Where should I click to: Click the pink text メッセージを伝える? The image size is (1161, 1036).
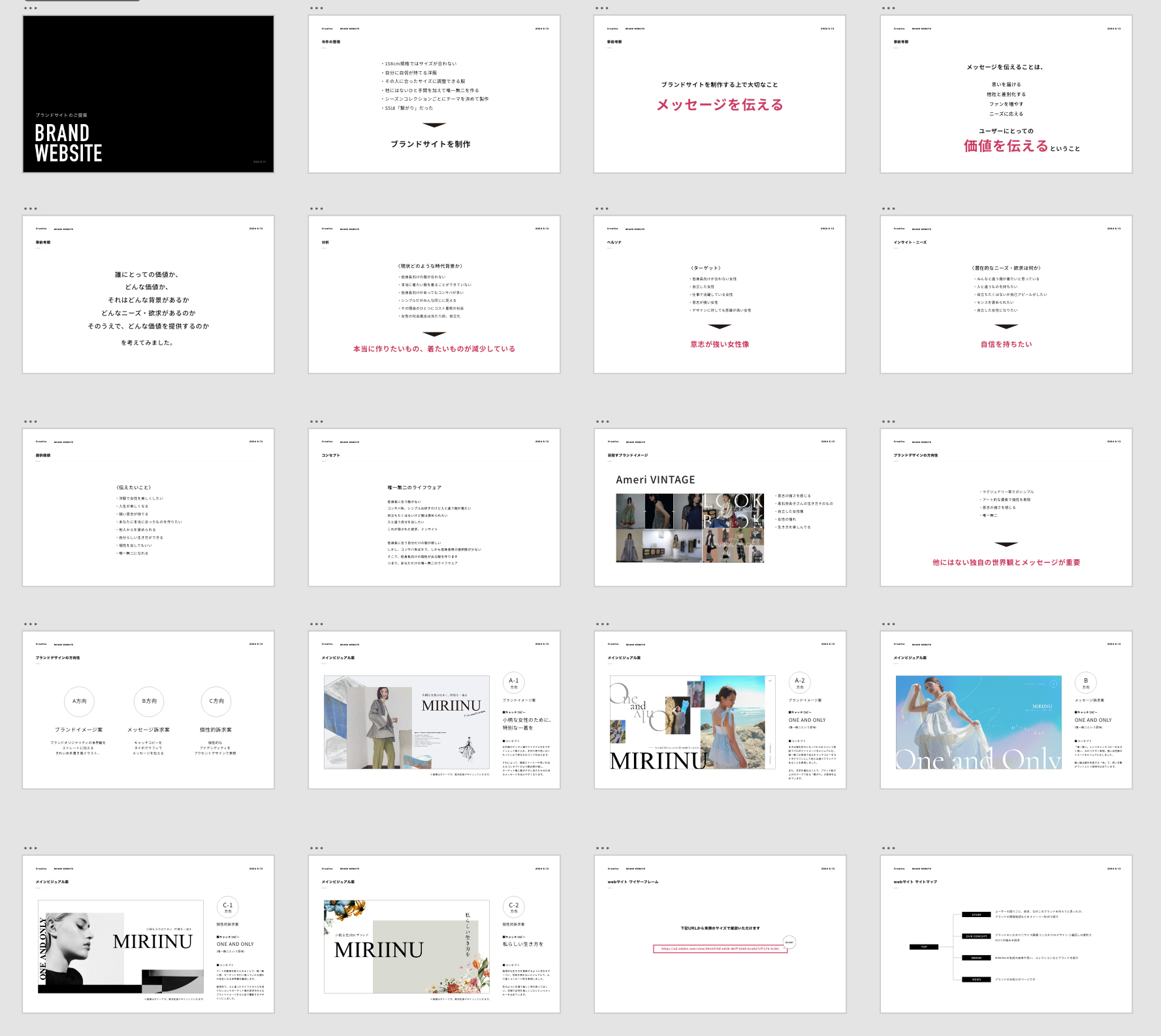click(720, 105)
